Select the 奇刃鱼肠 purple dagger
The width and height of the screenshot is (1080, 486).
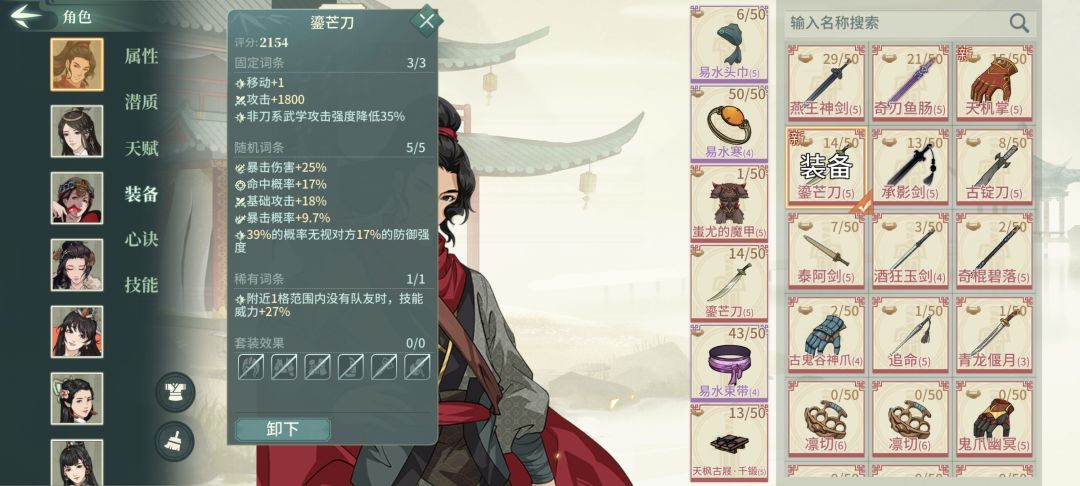tap(910, 83)
